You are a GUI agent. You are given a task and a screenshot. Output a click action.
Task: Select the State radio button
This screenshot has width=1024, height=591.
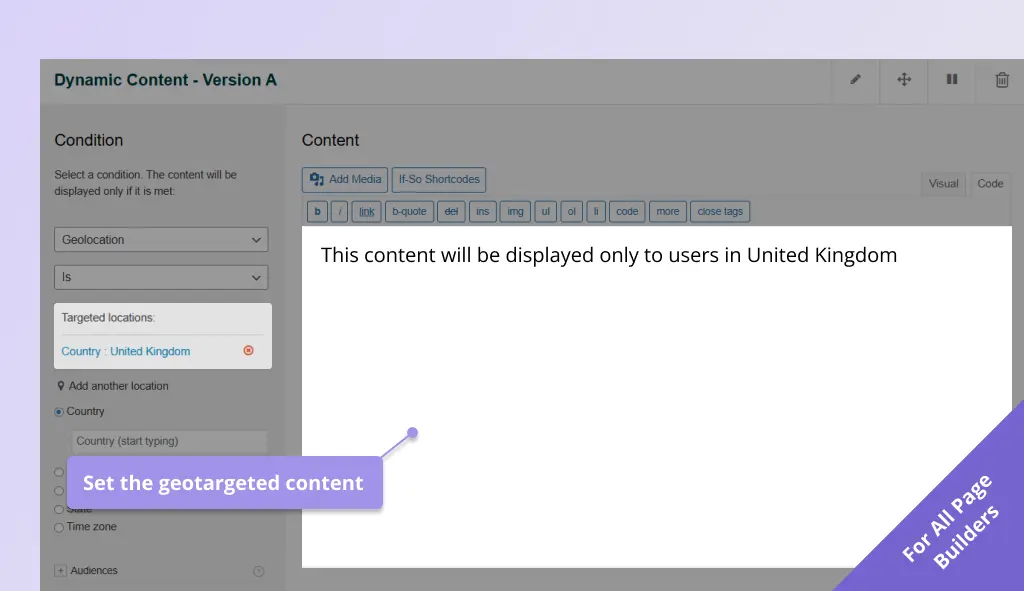(59, 509)
